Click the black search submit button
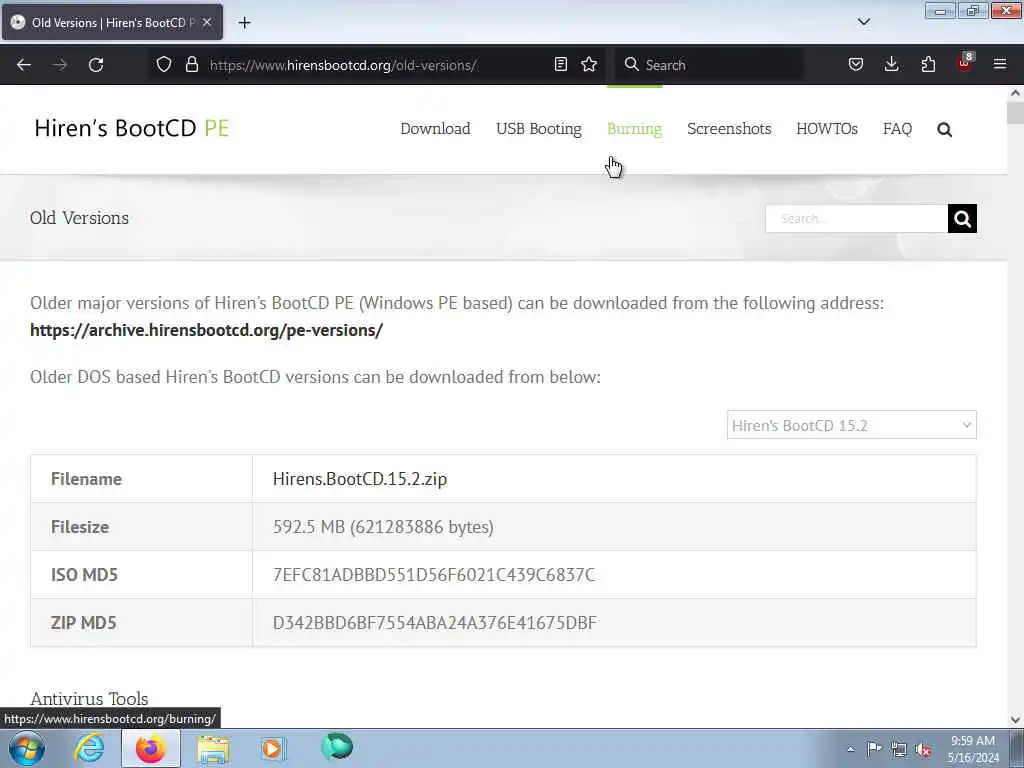This screenshot has width=1024, height=768. pos(962,218)
